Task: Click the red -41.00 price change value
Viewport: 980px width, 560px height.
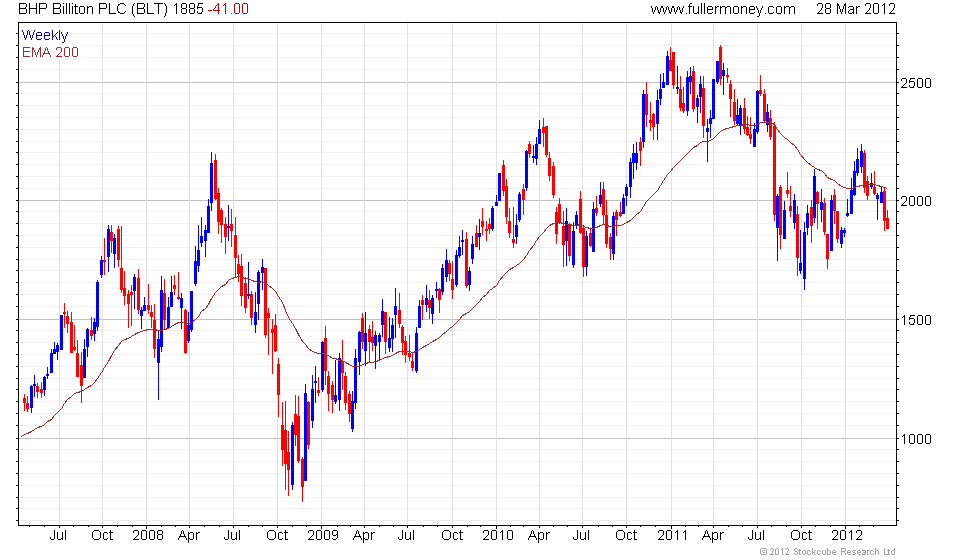Action: (x=228, y=9)
